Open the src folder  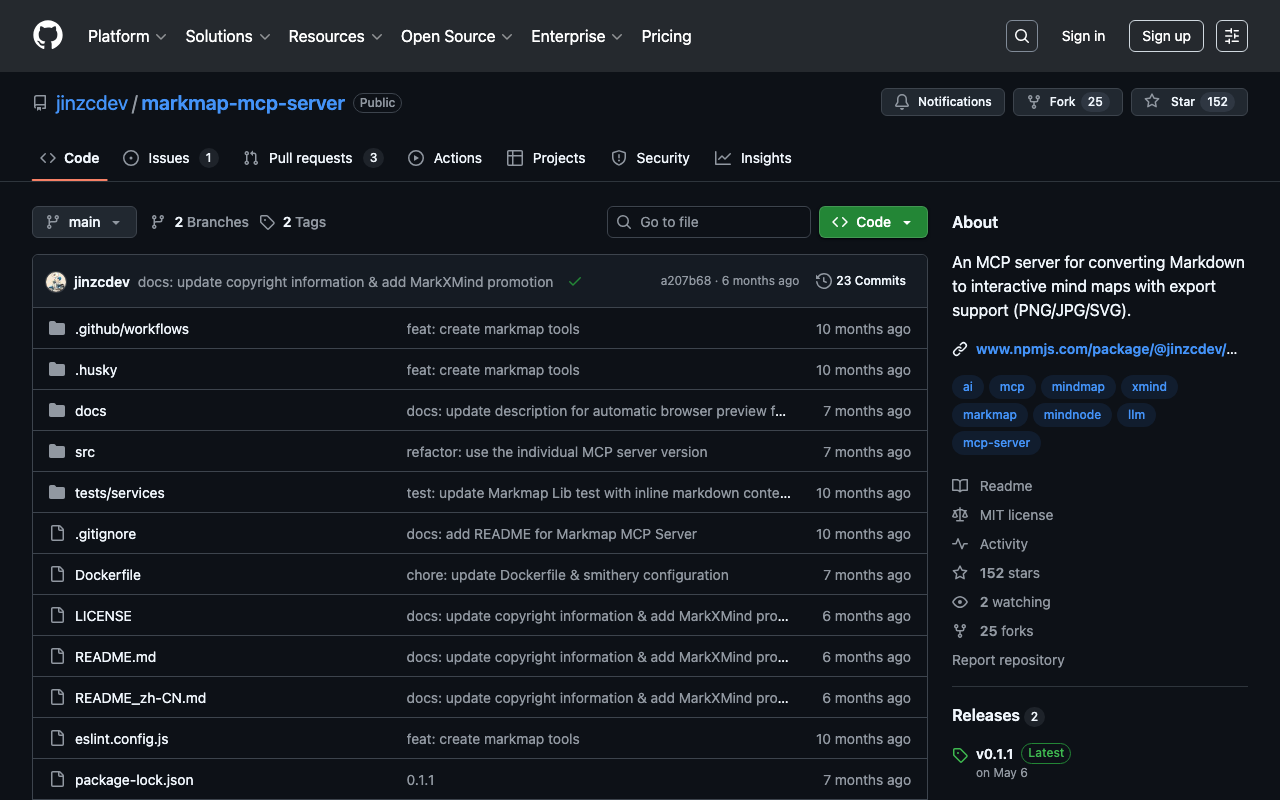click(85, 452)
